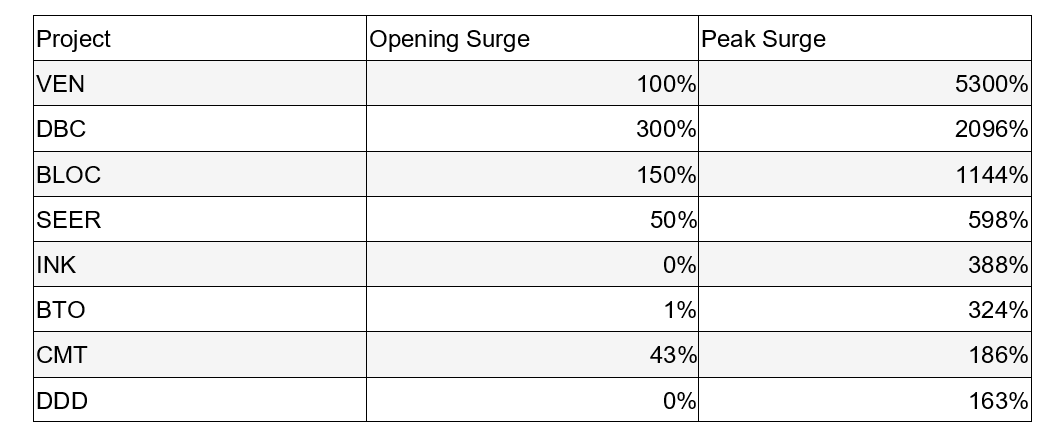Select the 150% opening surge cell
1054x447 pixels.
coord(532,174)
